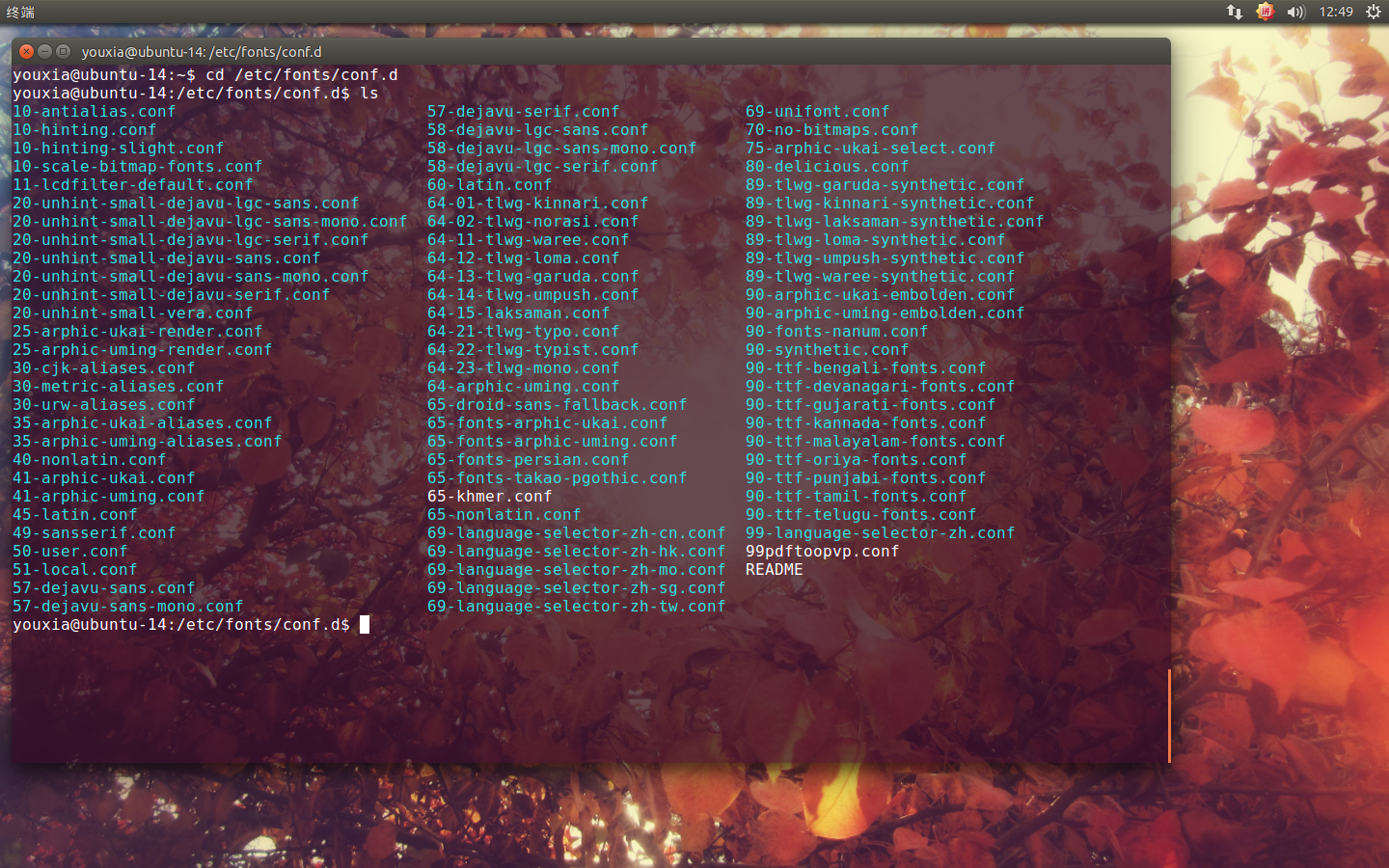
Task: Click the 11-lcdfilter-default.conf entry
Action: coord(133,185)
